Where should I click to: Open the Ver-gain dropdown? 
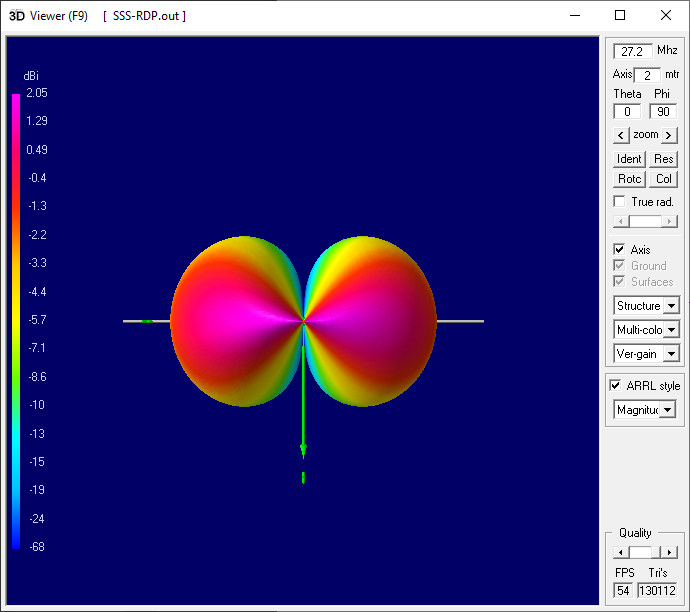click(x=671, y=354)
